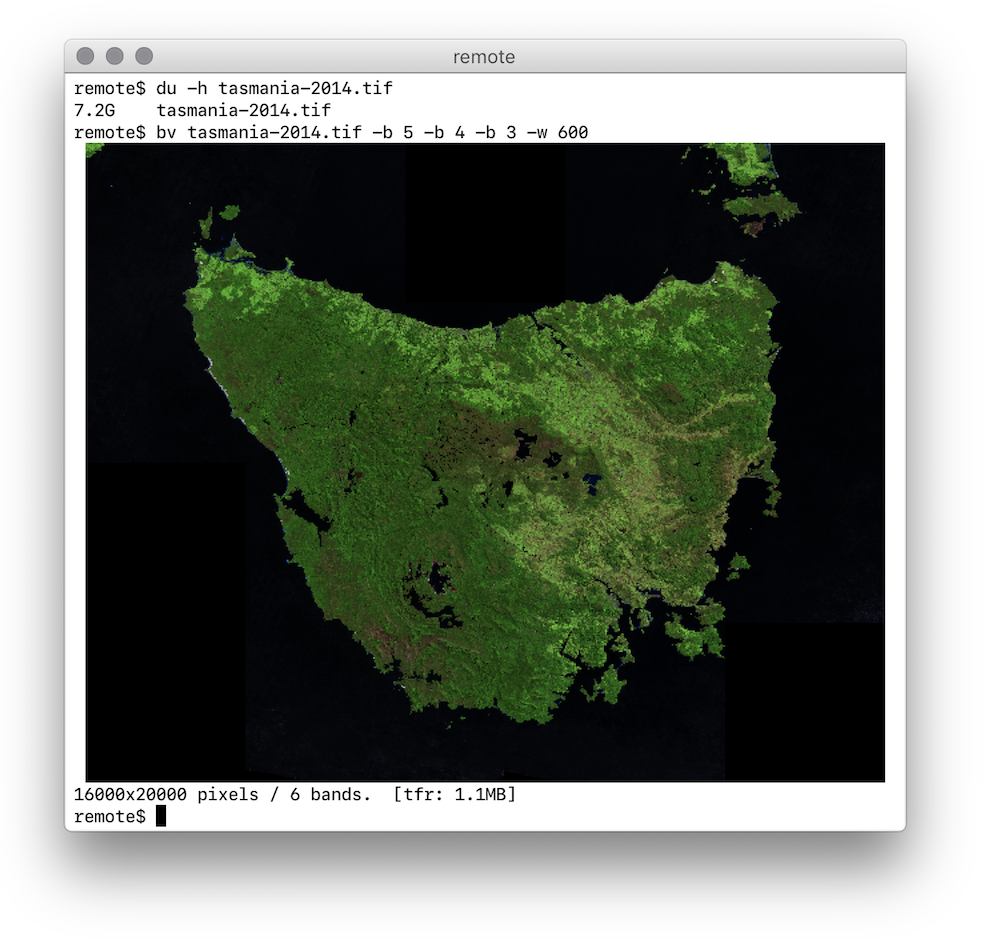Minimize the remote terminal window
The height and width of the screenshot is (946, 1000).
pyautogui.click(x=114, y=56)
